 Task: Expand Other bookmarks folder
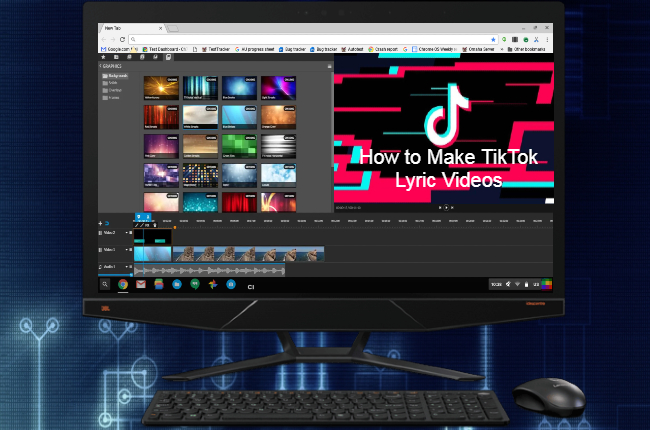click(x=526, y=49)
